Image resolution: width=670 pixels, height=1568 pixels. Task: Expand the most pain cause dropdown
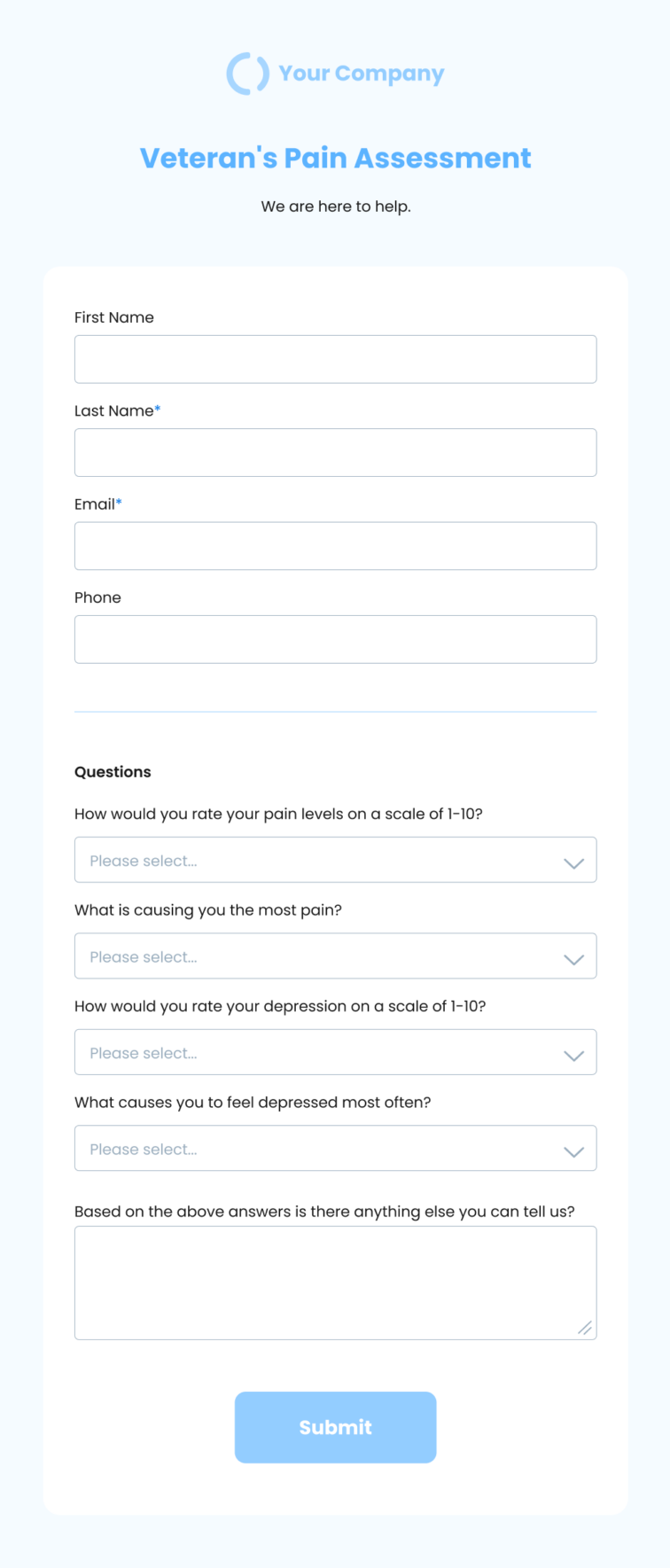(335, 956)
